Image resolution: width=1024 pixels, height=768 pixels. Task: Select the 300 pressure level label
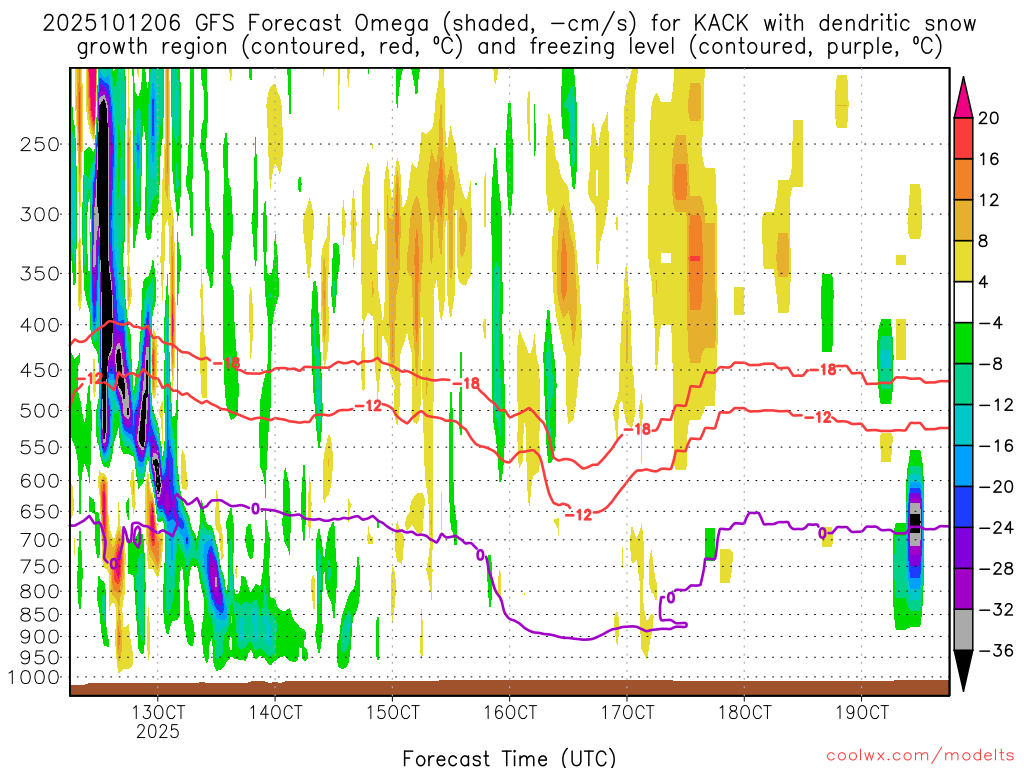[40, 214]
